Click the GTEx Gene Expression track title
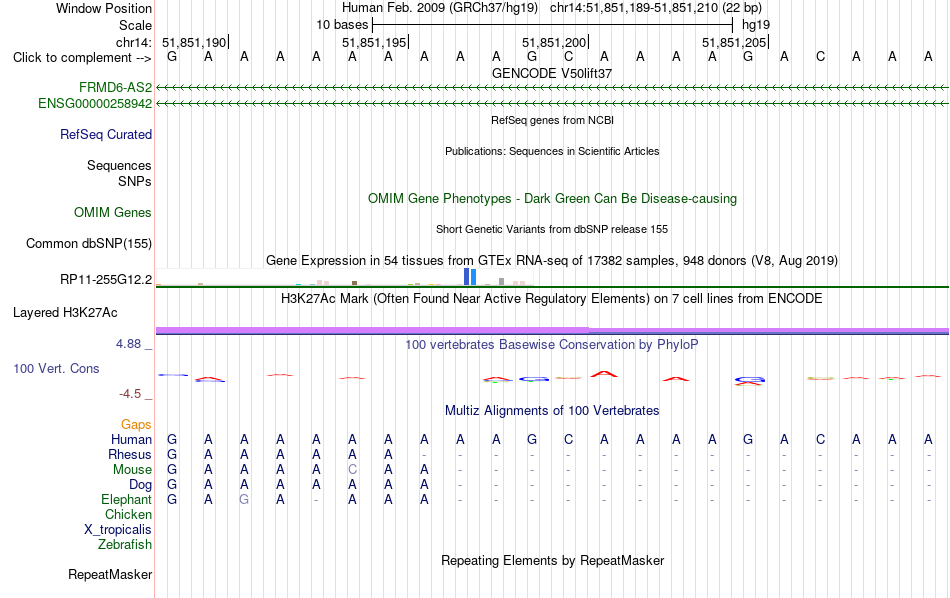The height and width of the screenshot is (598, 950). [552, 261]
